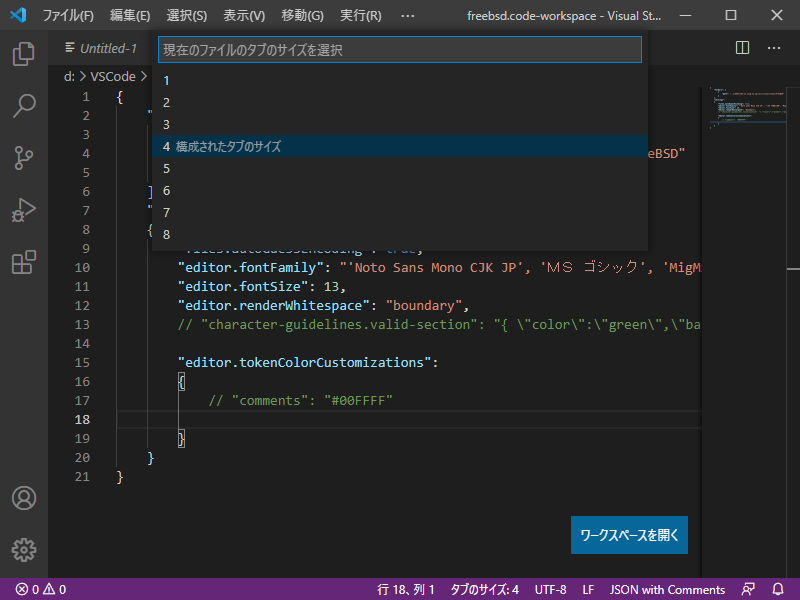This screenshot has width=800, height=600.
Task: Click the ワークスペースを開く button
Action: [x=629, y=535]
